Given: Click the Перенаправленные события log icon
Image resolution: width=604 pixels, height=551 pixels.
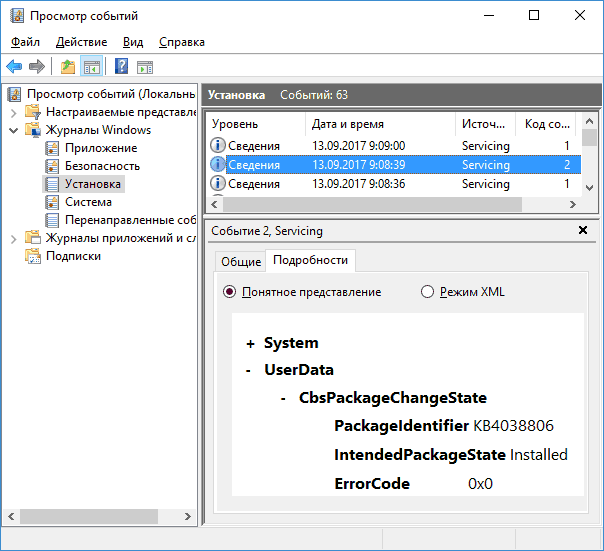Looking at the screenshot, I should click(x=52, y=220).
